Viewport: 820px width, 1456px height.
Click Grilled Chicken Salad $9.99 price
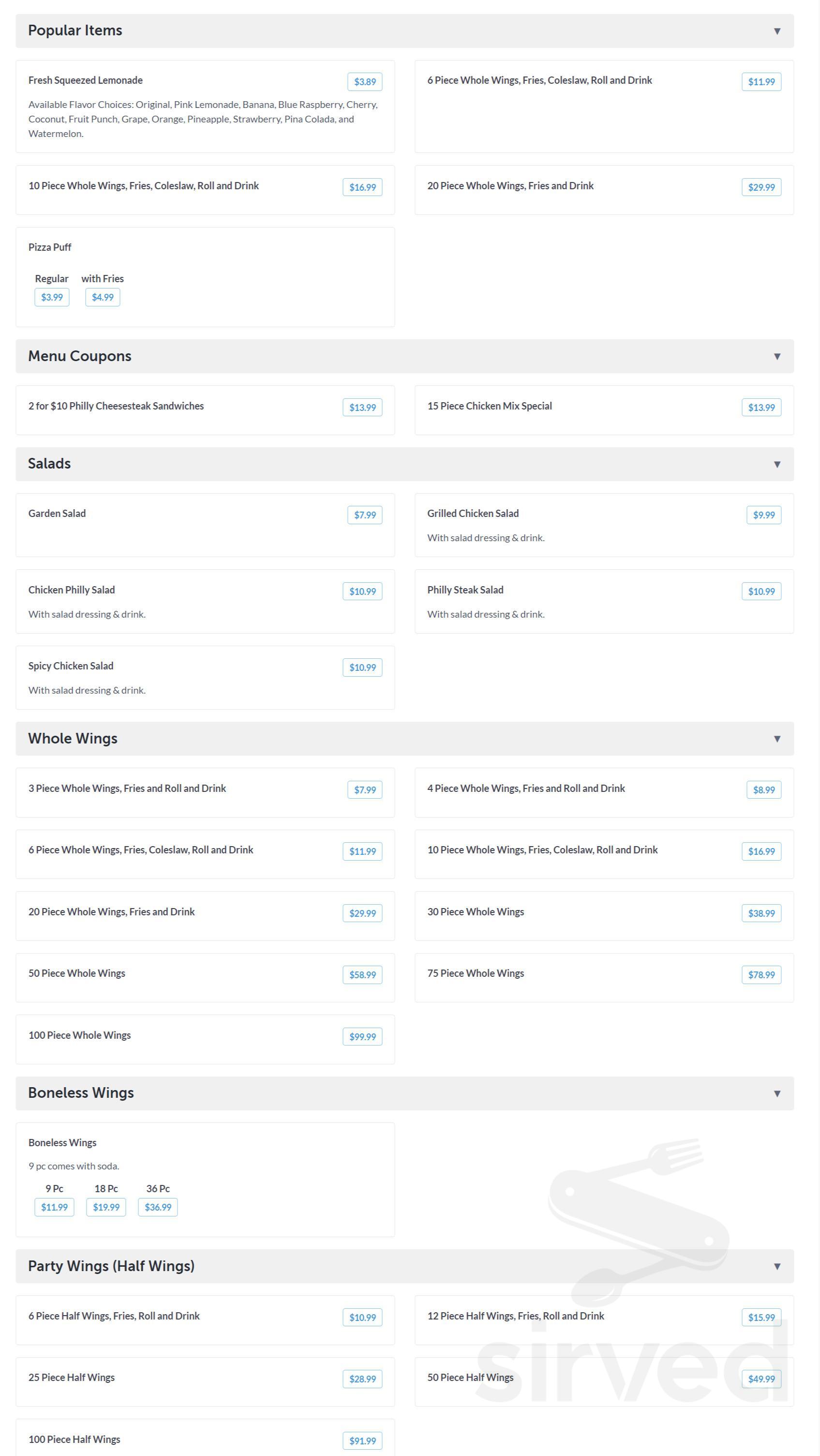[763, 515]
